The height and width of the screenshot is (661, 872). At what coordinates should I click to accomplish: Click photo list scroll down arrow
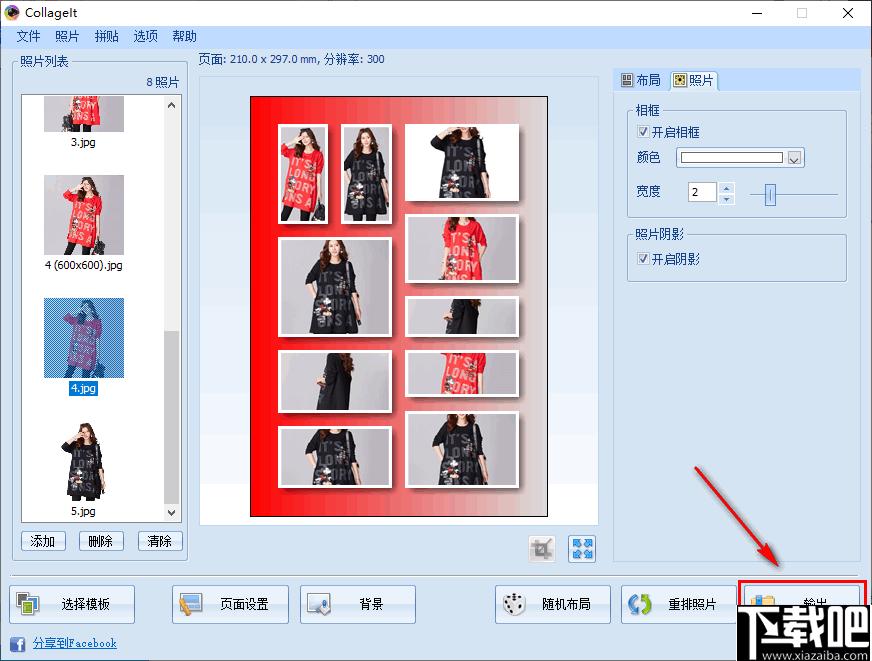171,512
